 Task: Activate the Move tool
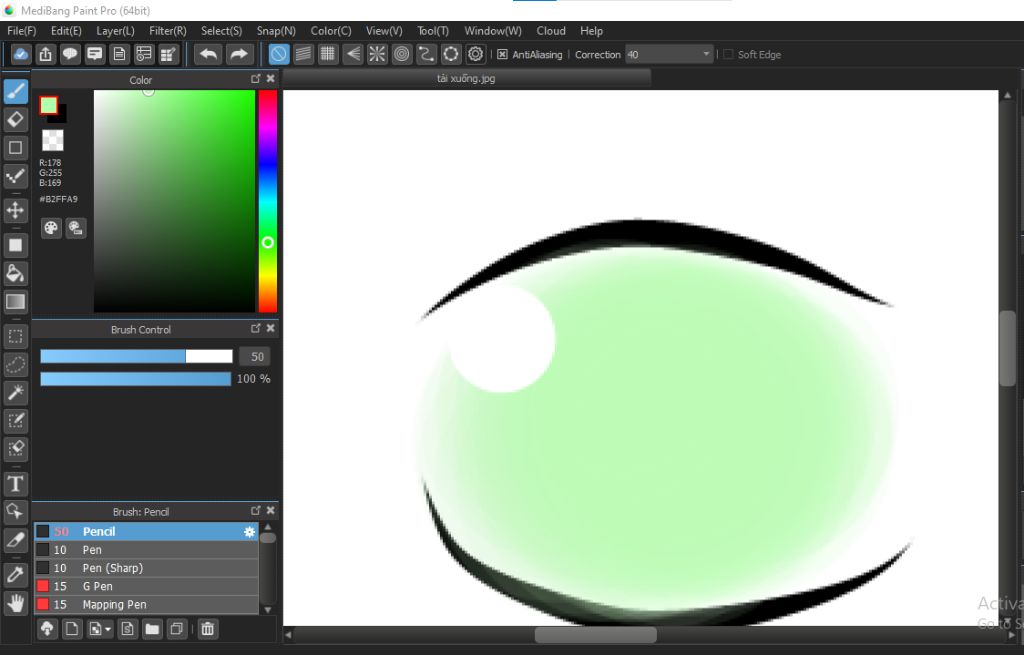[x=16, y=210]
